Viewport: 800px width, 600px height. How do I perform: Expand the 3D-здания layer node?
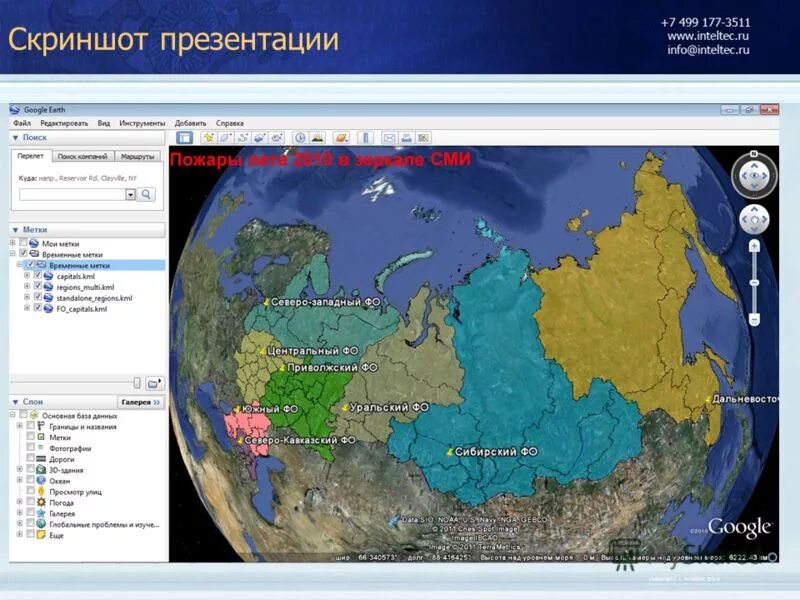(x=20, y=469)
